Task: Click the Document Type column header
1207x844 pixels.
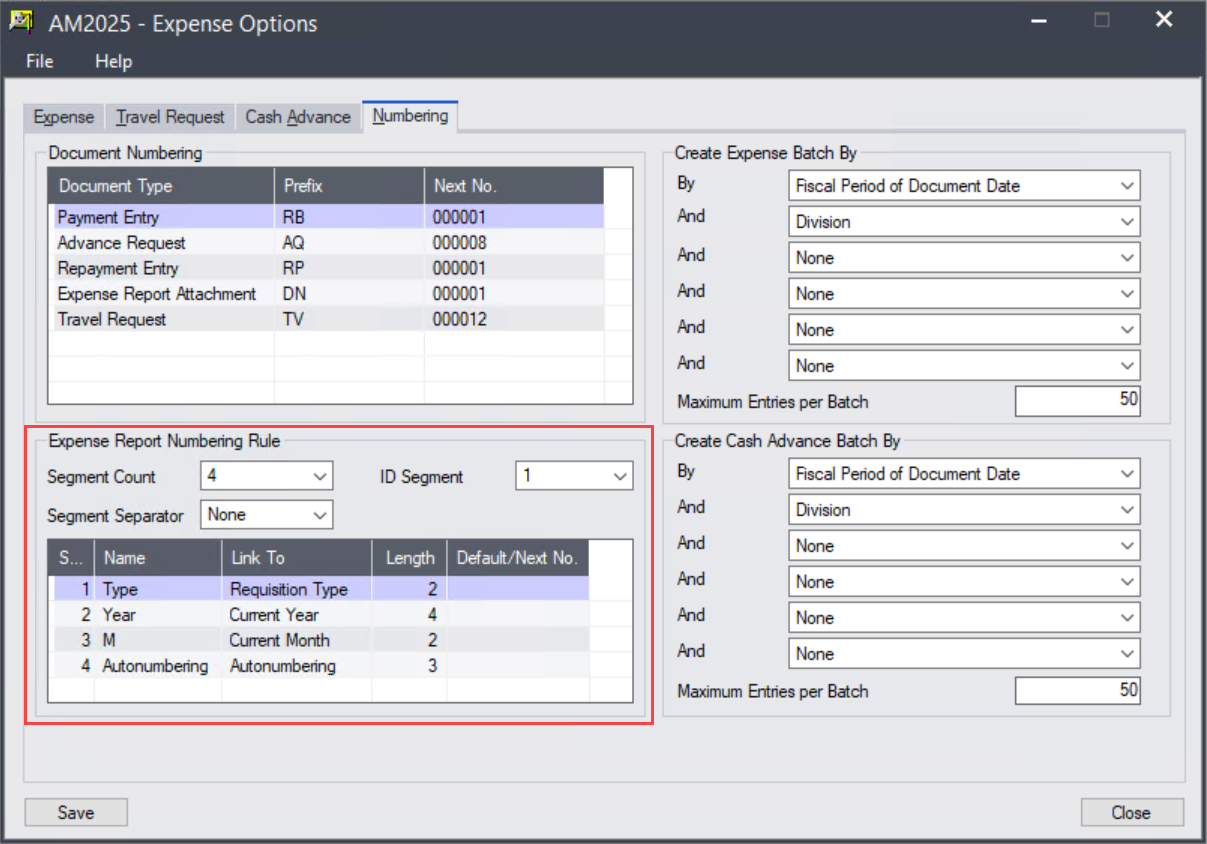Action: pos(162,186)
